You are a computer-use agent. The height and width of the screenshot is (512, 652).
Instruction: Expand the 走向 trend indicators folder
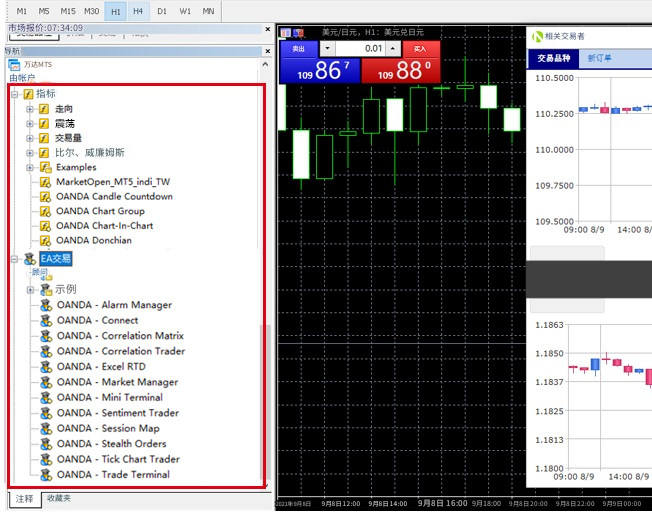(x=30, y=109)
